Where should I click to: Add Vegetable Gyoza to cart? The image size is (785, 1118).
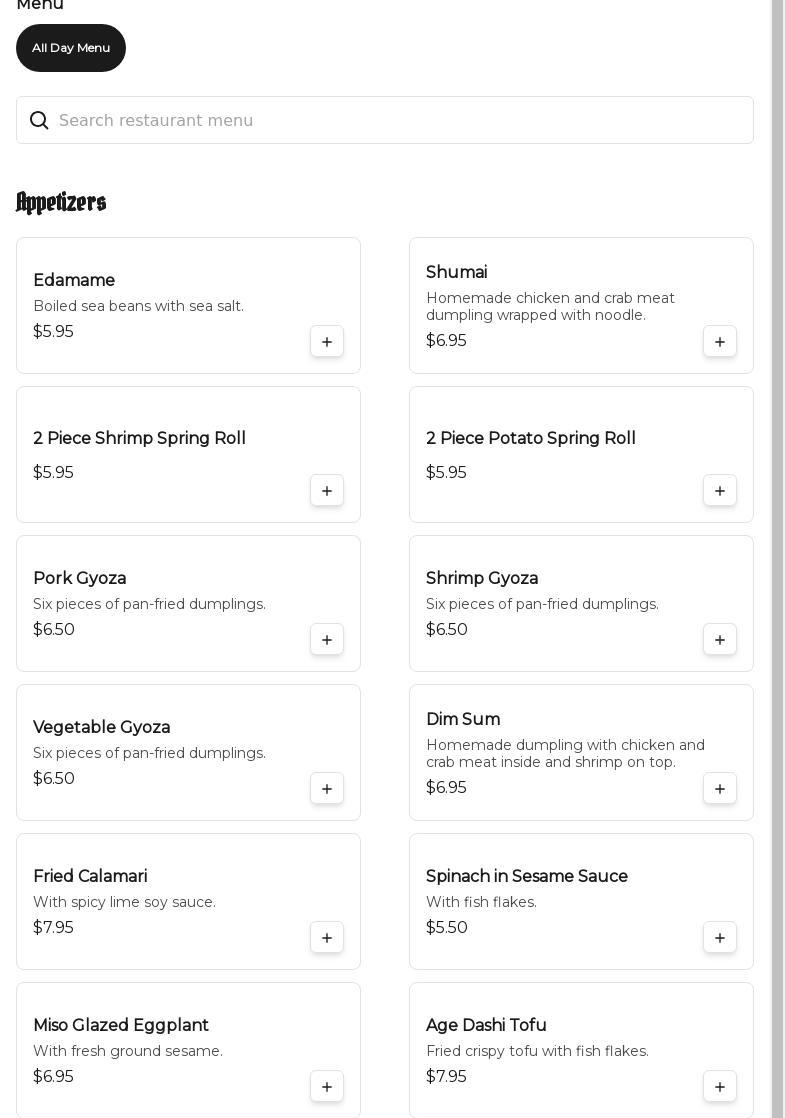click(327, 789)
